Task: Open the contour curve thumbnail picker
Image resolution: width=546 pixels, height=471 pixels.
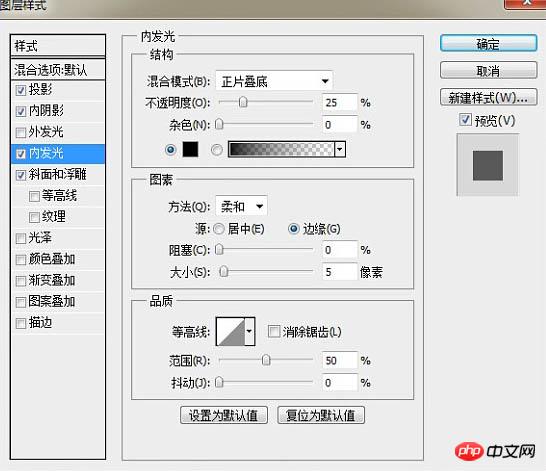Action: point(231,331)
